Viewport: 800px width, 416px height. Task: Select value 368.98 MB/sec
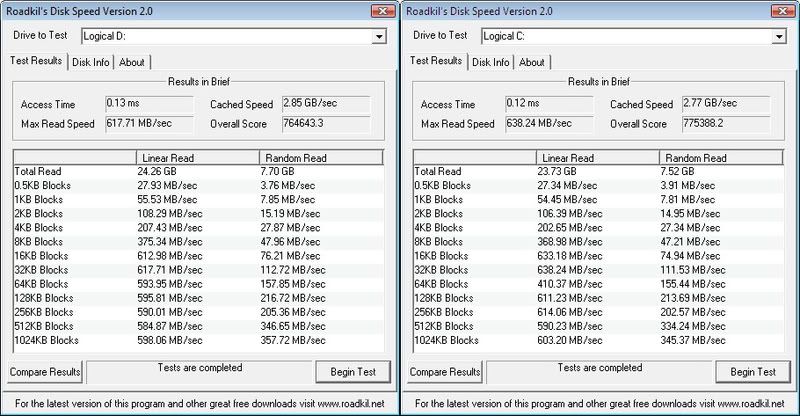click(569, 242)
